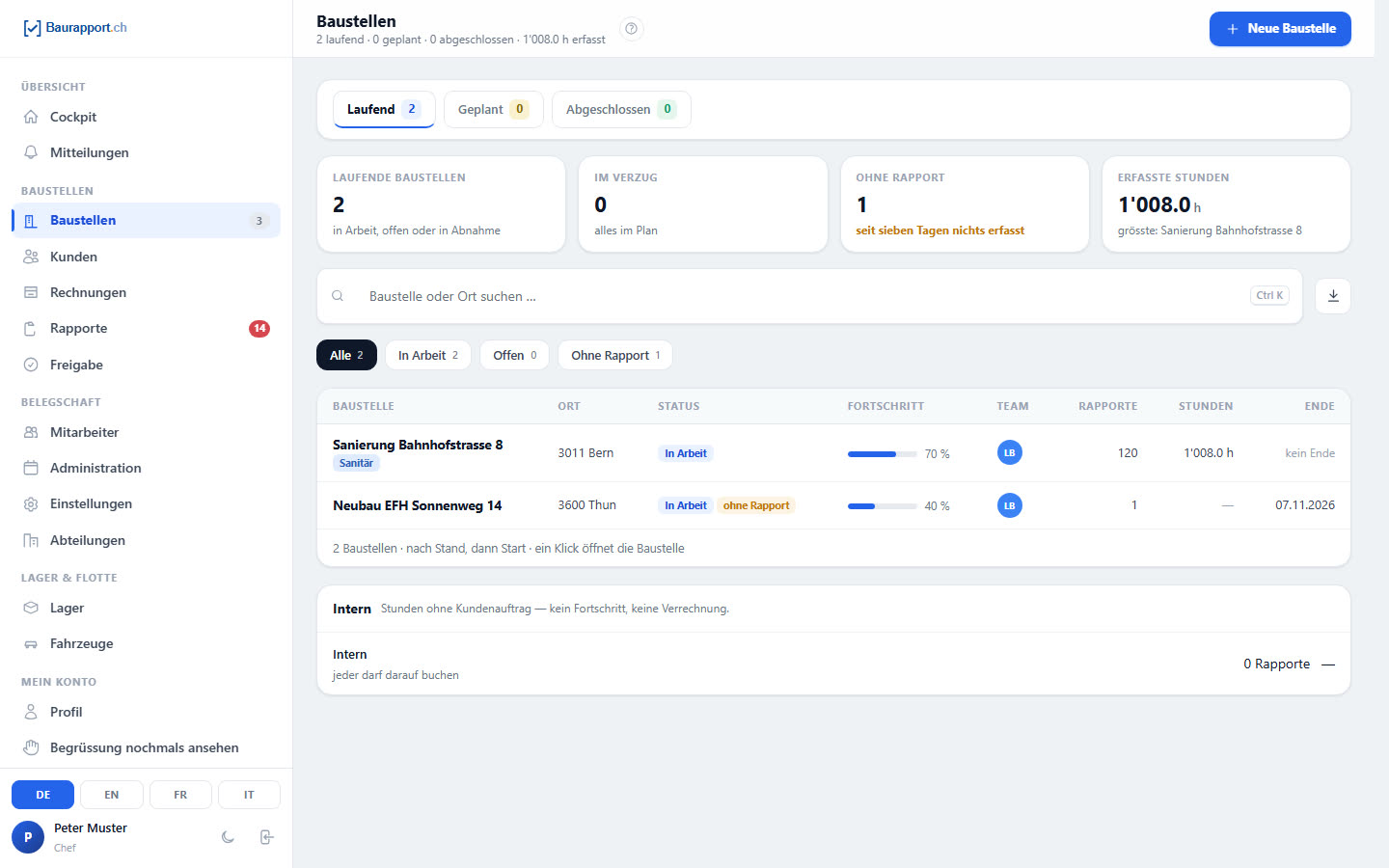
Task: Click the Lager box icon
Action: 31,608
